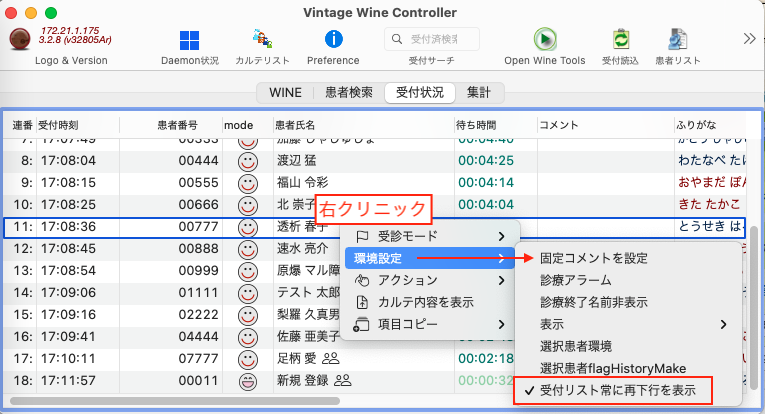Click the wine Logo & Version icon
This screenshot has width=765, height=414.
point(19,40)
